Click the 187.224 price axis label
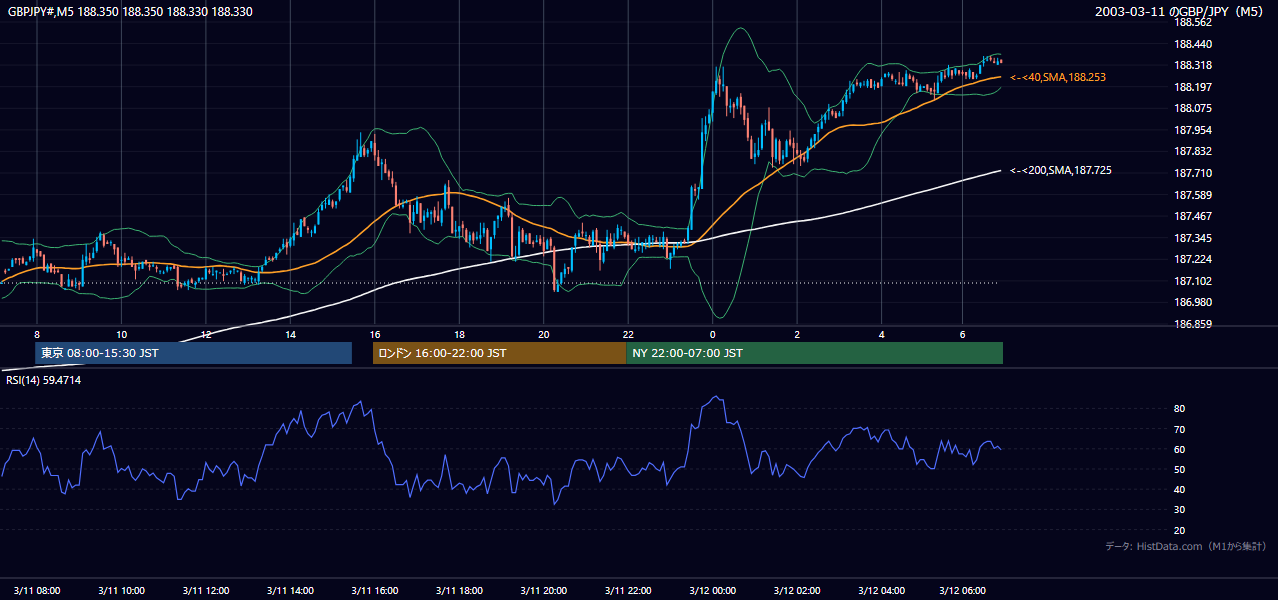The height and width of the screenshot is (600, 1278). [x=1193, y=259]
